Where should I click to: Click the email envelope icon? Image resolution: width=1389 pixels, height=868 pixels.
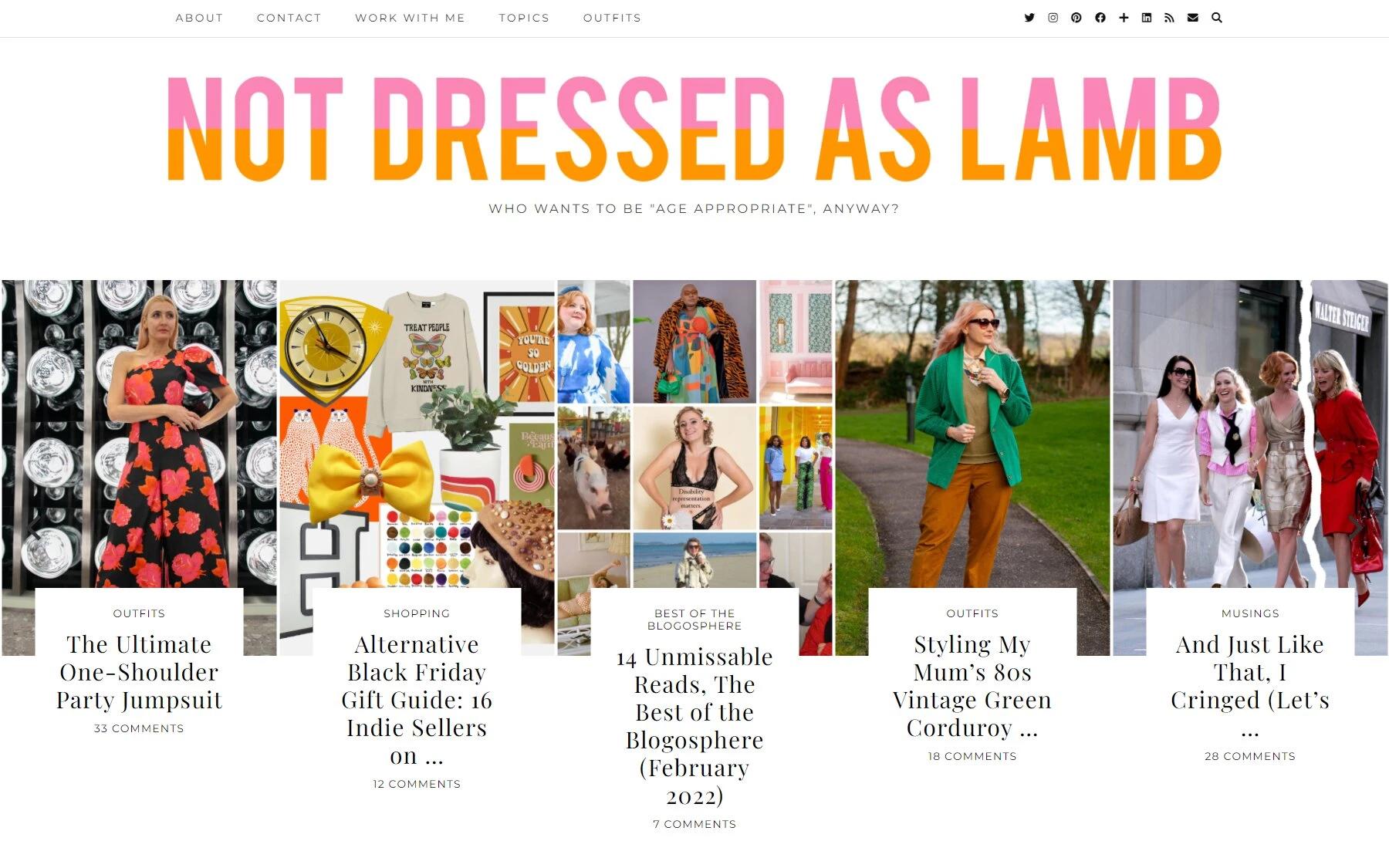1193,18
